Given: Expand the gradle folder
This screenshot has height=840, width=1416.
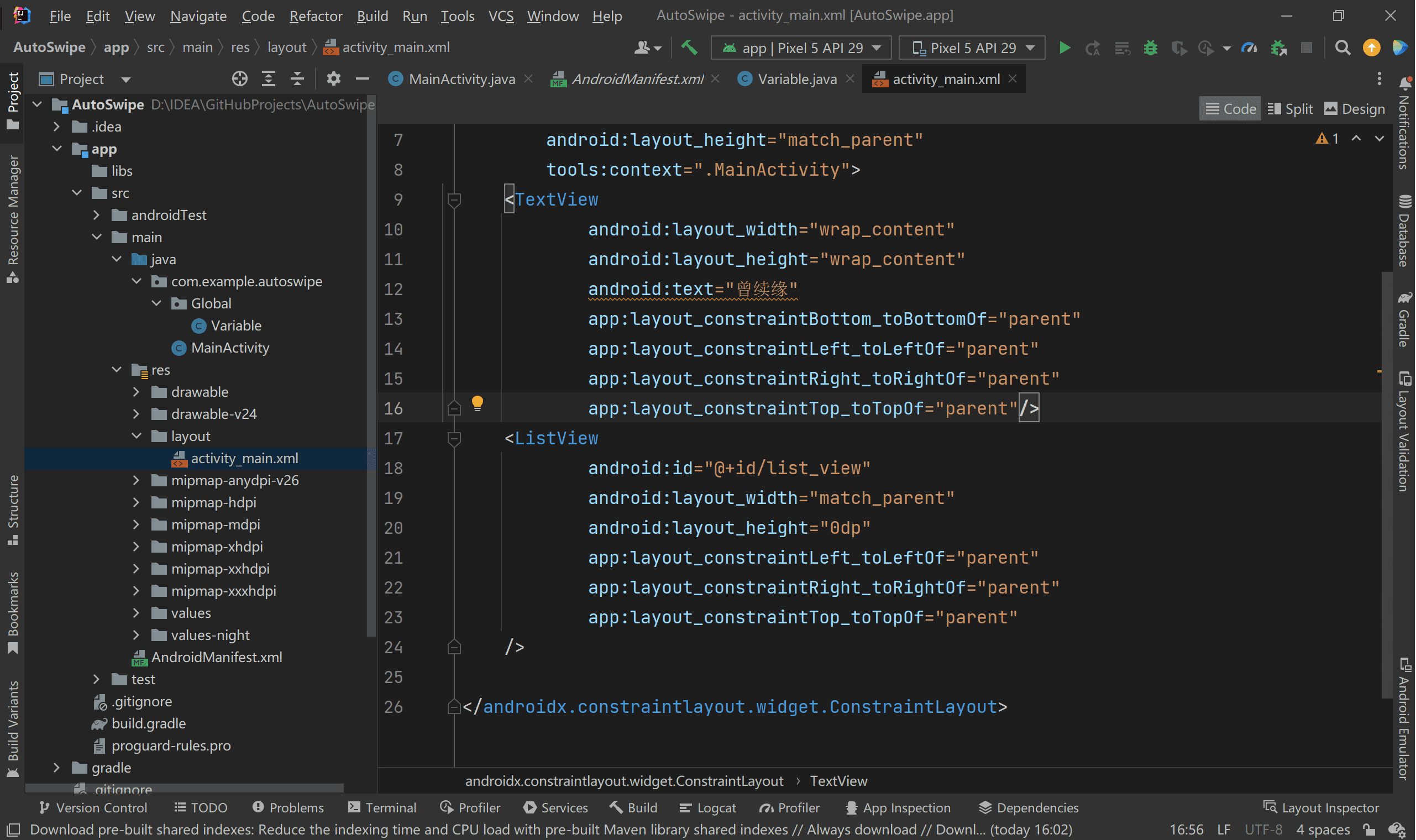Looking at the screenshot, I should click(56, 768).
